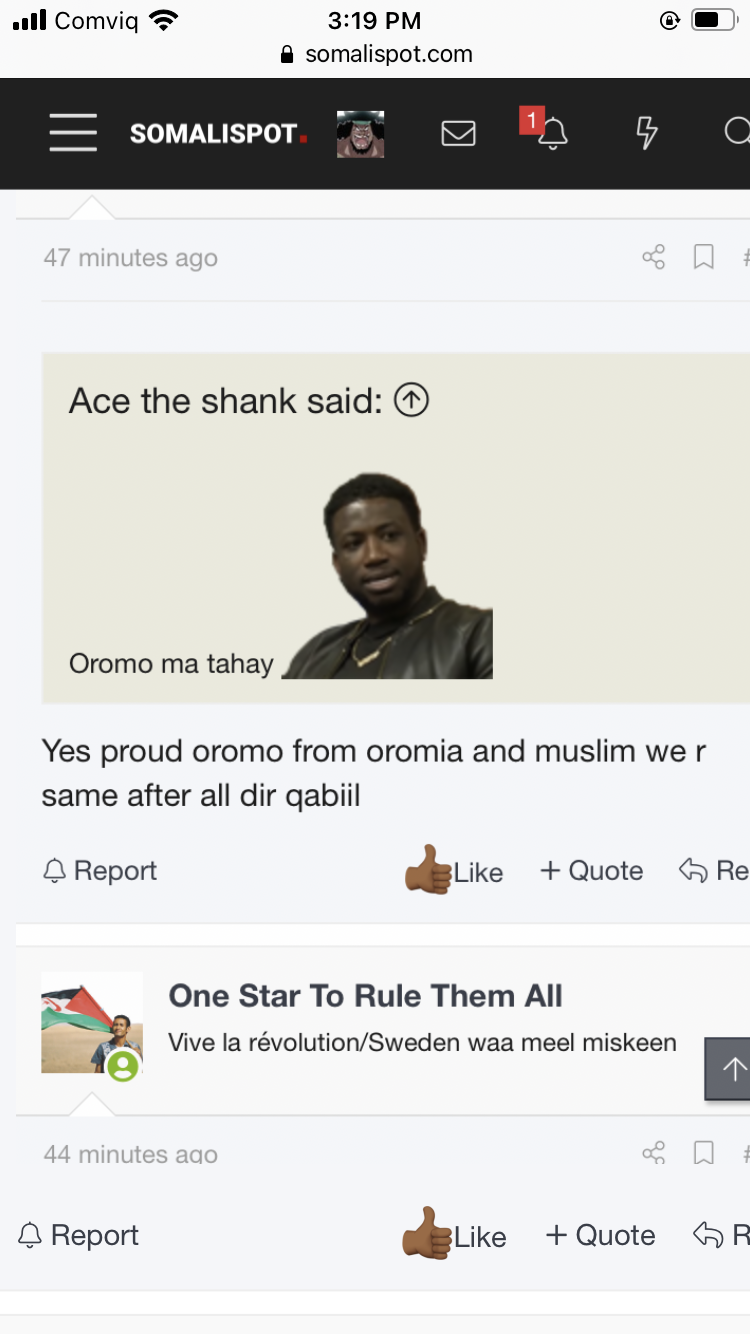Screen dimensions: 750x1334
Task: Share the post from 44 minutes ago
Action: [653, 1154]
